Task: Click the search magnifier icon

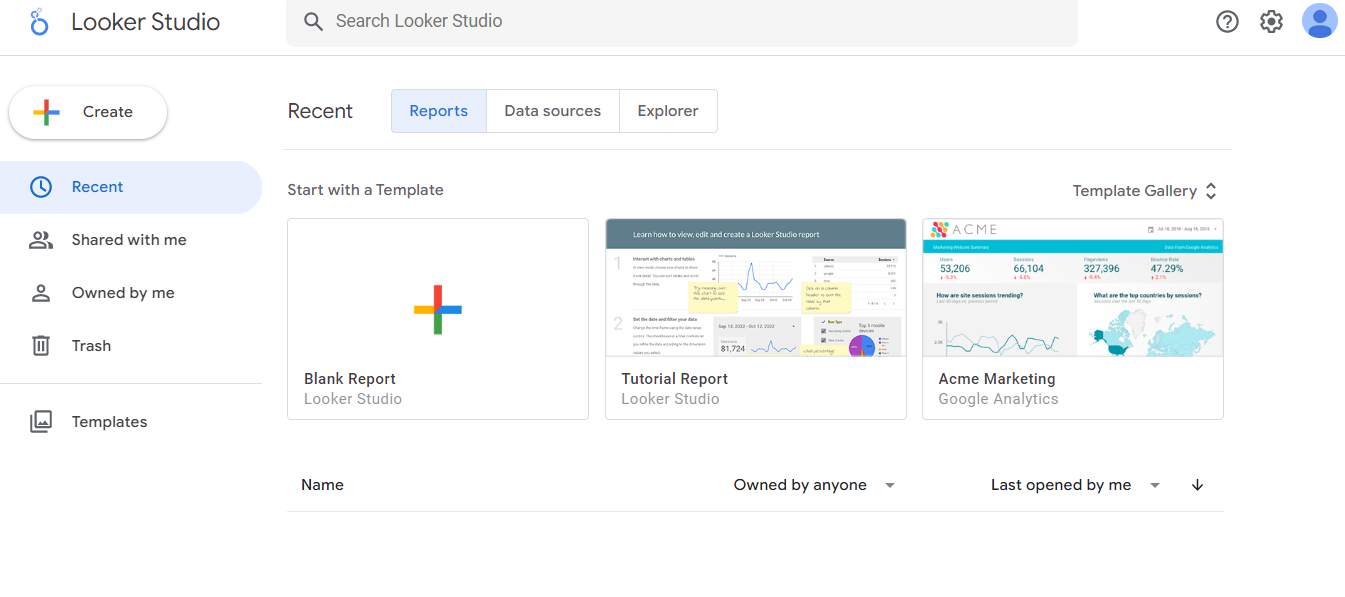Action: point(313,21)
